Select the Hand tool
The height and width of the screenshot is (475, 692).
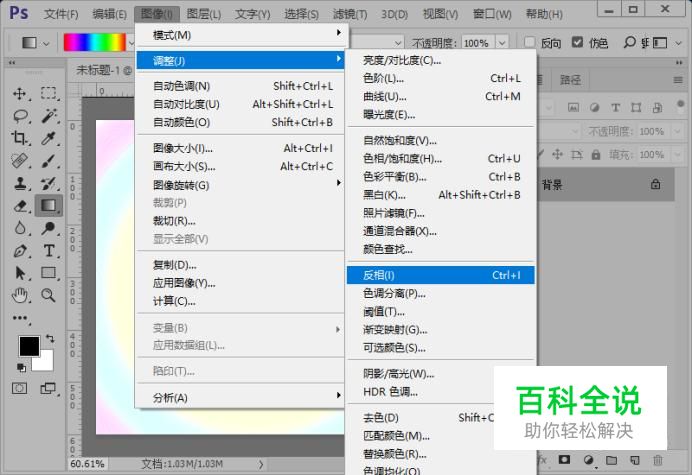pyautogui.click(x=19, y=295)
